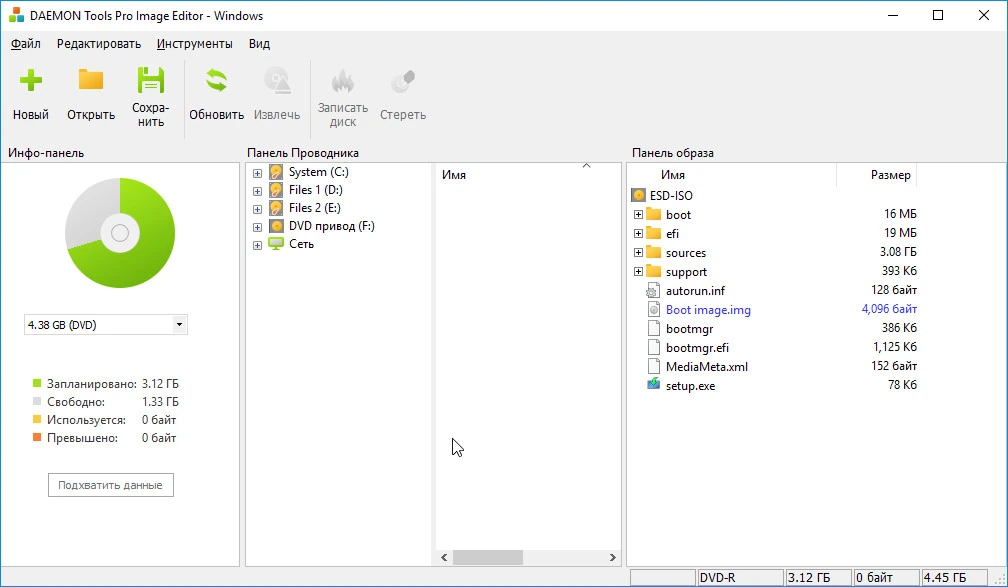
Task: Expand the System (C:) tree node
Action: (x=257, y=173)
